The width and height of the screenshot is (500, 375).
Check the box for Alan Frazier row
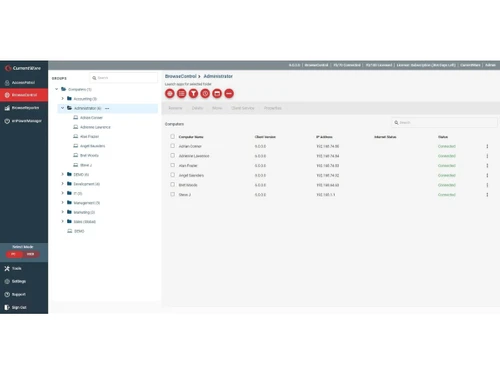pyautogui.click(x=172, y=165)
